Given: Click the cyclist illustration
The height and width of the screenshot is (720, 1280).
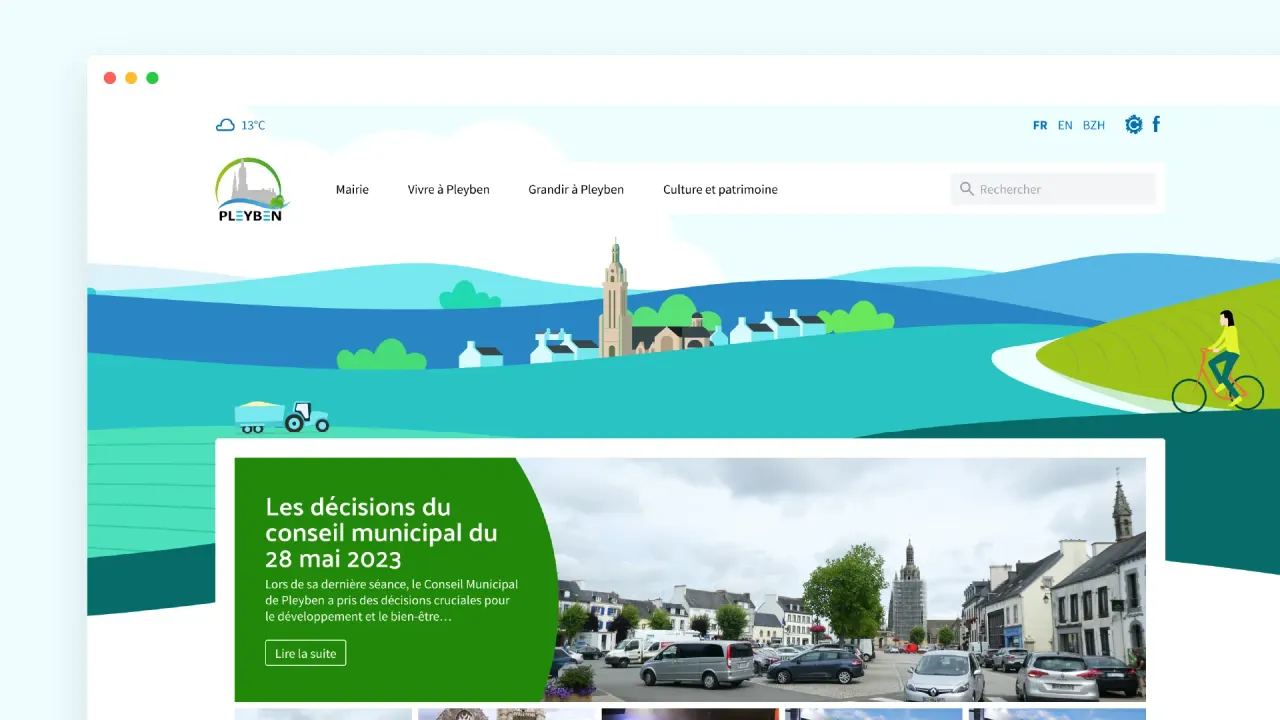Looking at the screenshot, I should [x=1220, y=363].
